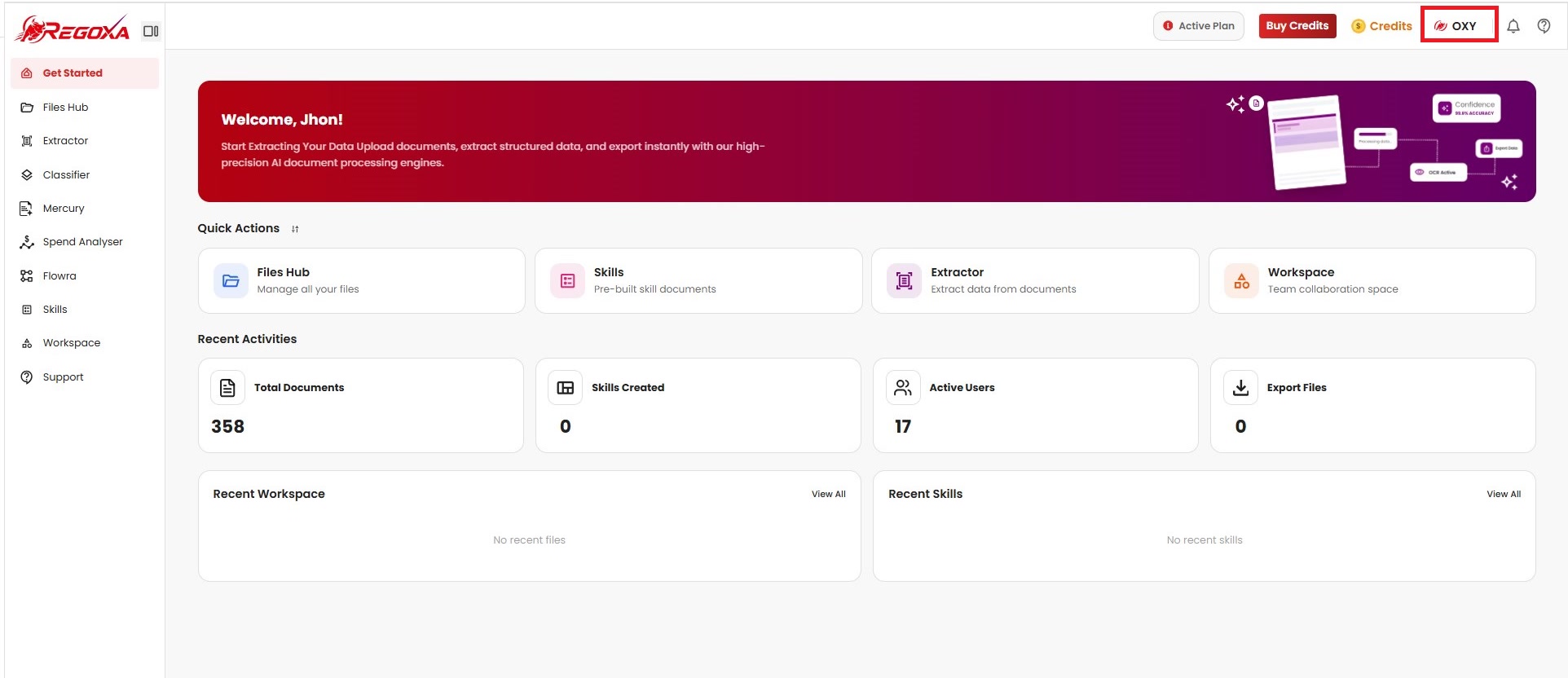Click the Total Documents stat card
This screenshot has width=1568, height=678.
coord(361,406)
